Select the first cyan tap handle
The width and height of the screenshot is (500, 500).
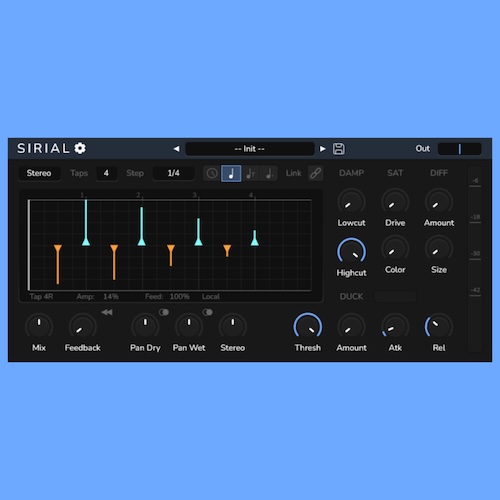tap(86, 242)
